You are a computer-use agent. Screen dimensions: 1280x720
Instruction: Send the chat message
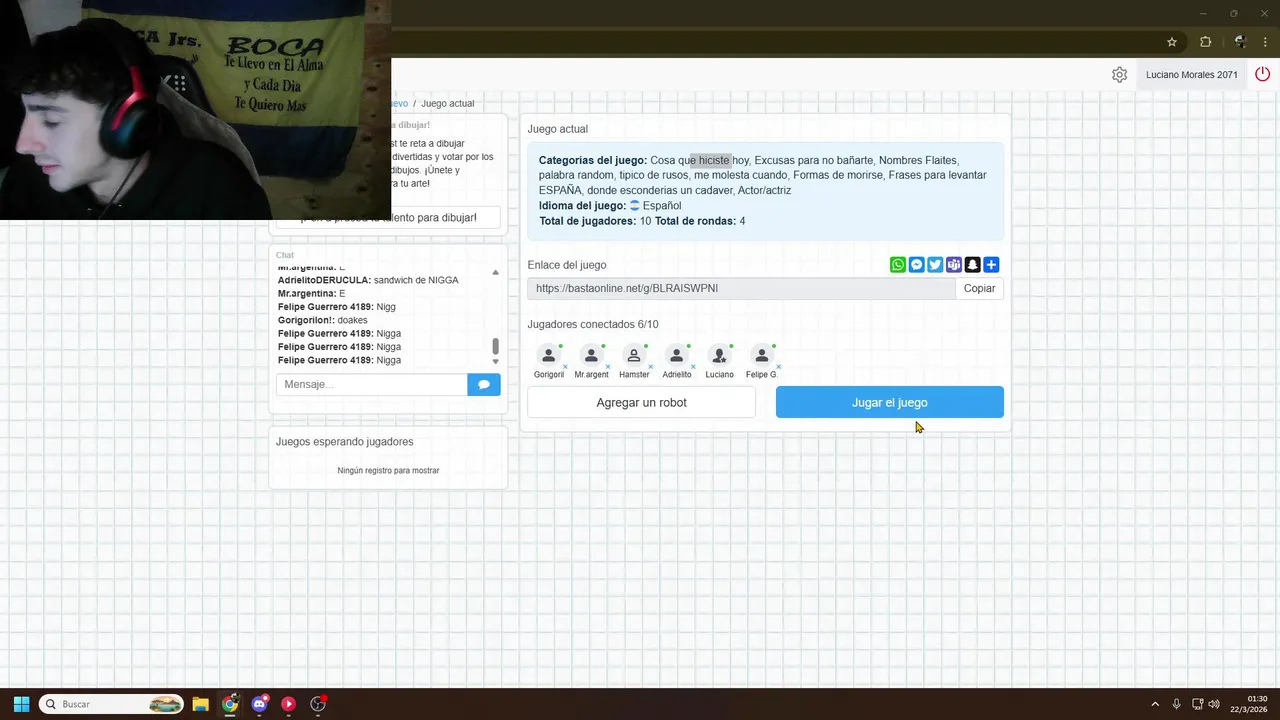click(484, 384)
